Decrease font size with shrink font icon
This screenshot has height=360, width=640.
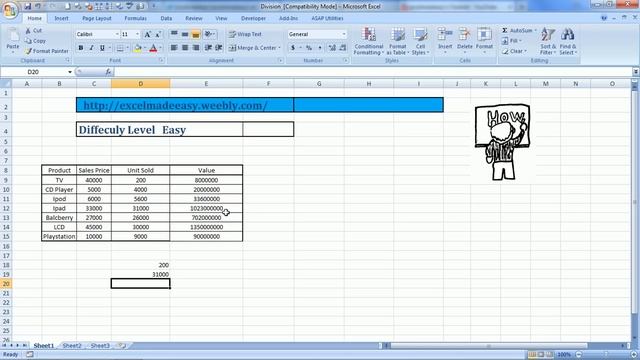158,34
